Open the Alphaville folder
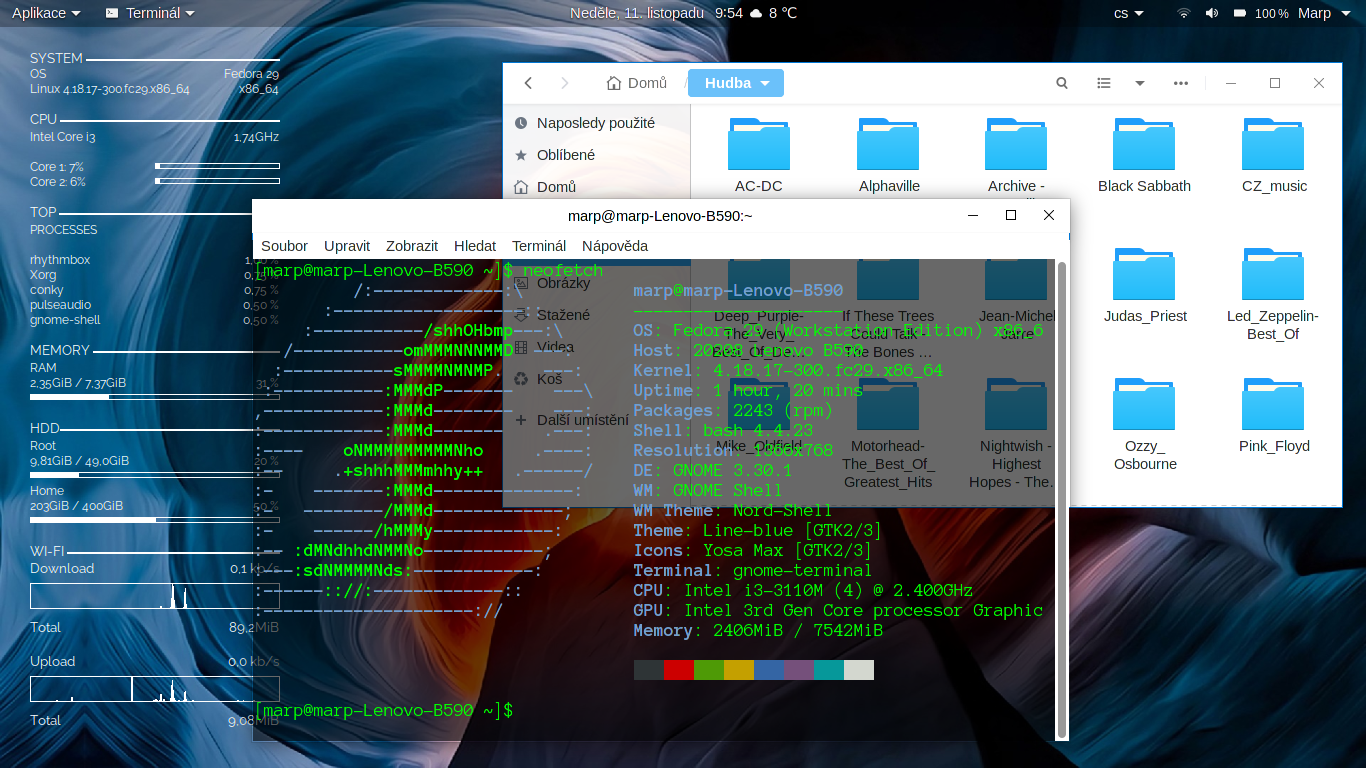1366x768 pixels. 888,155
